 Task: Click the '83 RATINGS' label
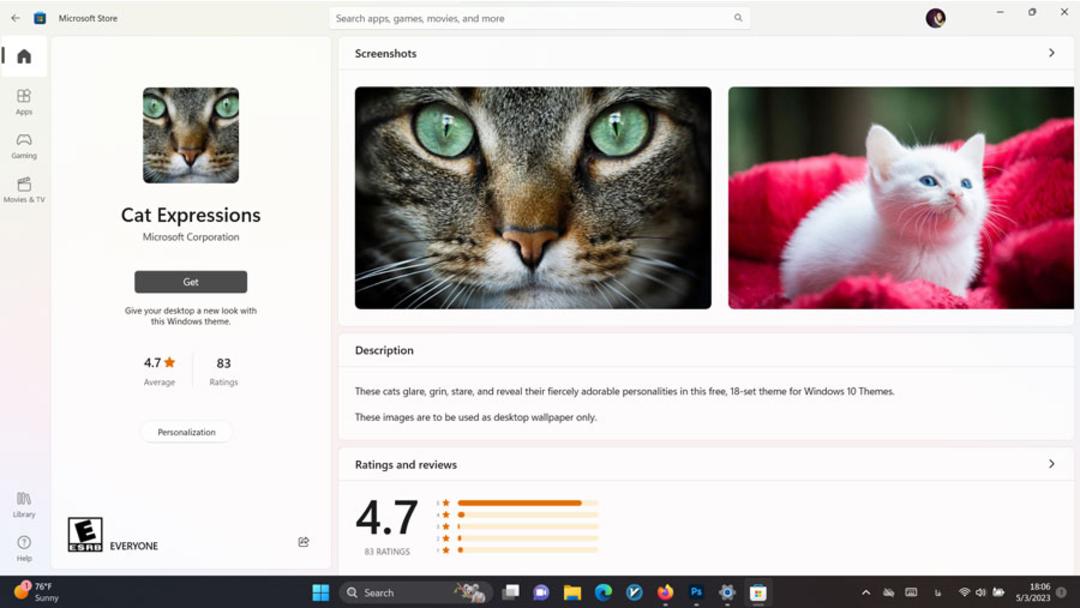pyautogui.click(x=387, y=552)
